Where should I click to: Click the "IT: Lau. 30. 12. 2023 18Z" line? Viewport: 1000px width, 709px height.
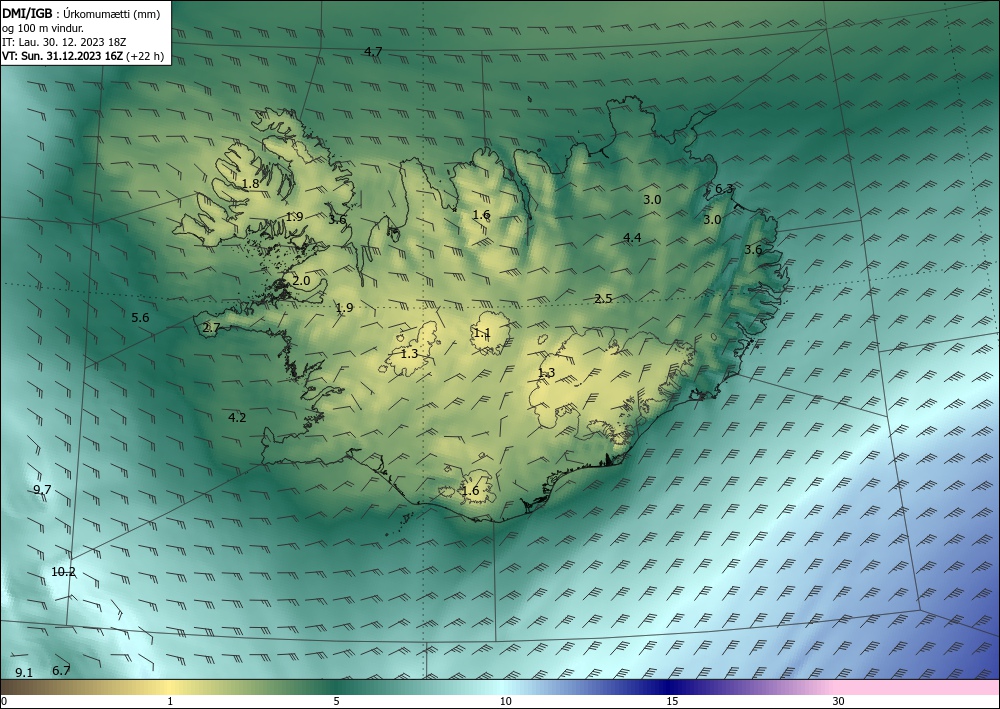[x=64, y=41]
